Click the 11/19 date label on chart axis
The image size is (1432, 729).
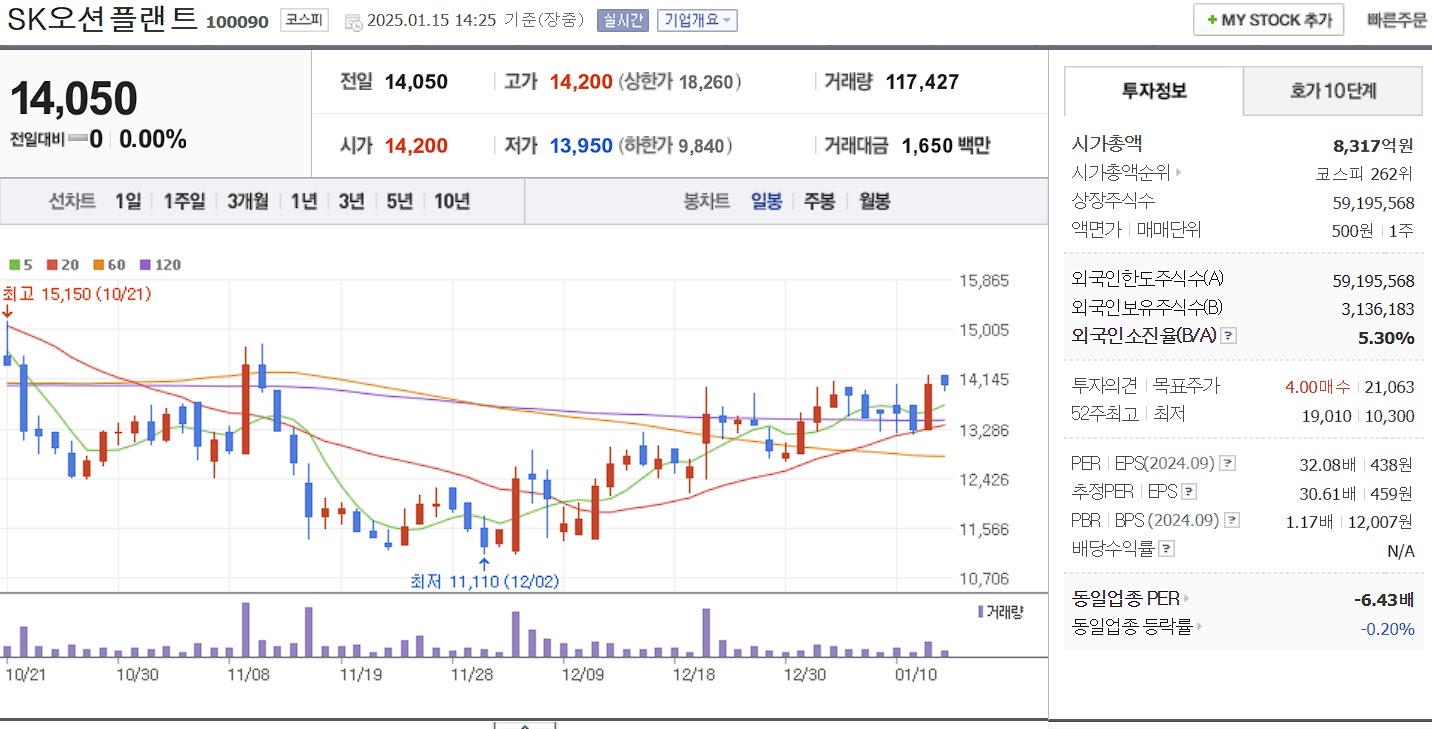click(x=361, y=674)
